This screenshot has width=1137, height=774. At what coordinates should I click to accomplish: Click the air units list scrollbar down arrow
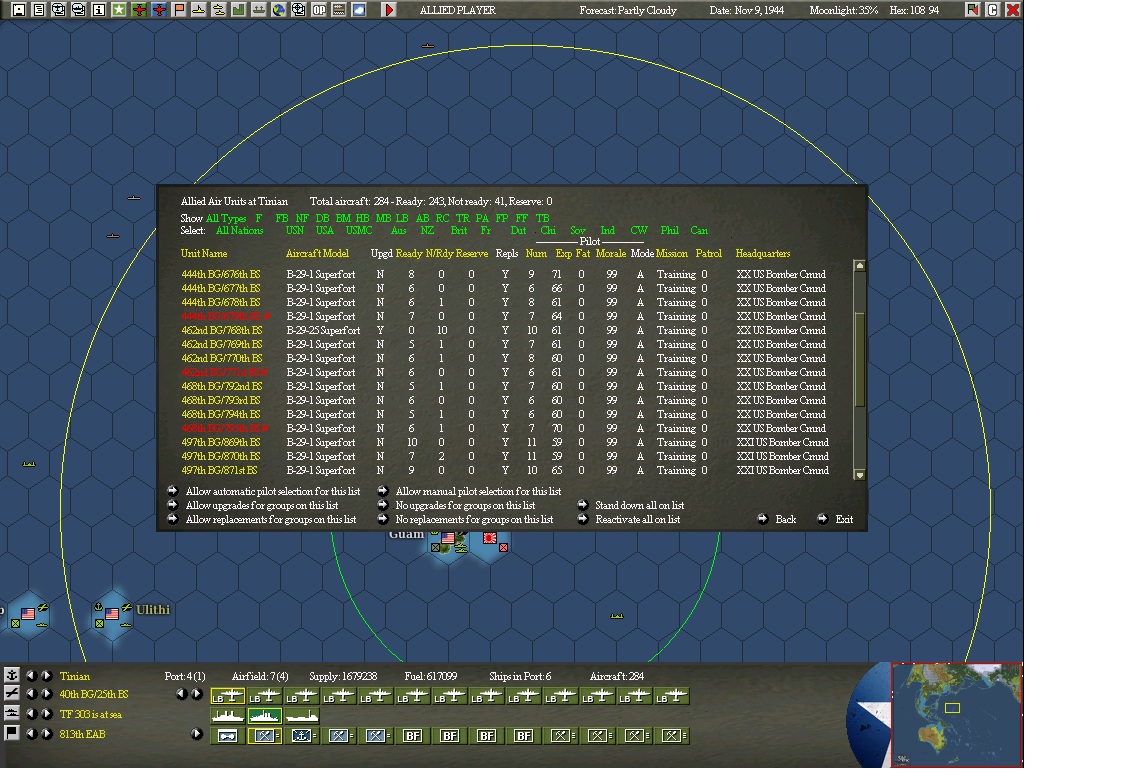pyautogui.click(x=859, y=475)
